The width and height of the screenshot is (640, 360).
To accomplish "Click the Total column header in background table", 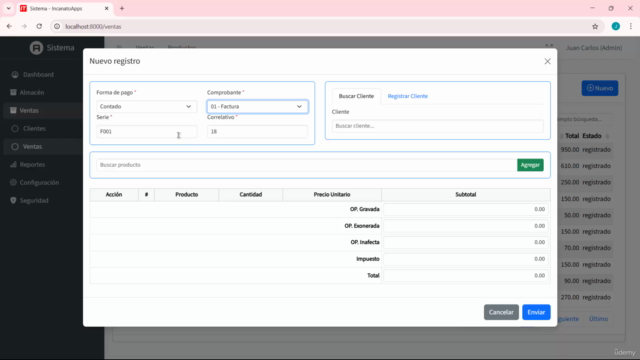I will [x=572, y=136].
